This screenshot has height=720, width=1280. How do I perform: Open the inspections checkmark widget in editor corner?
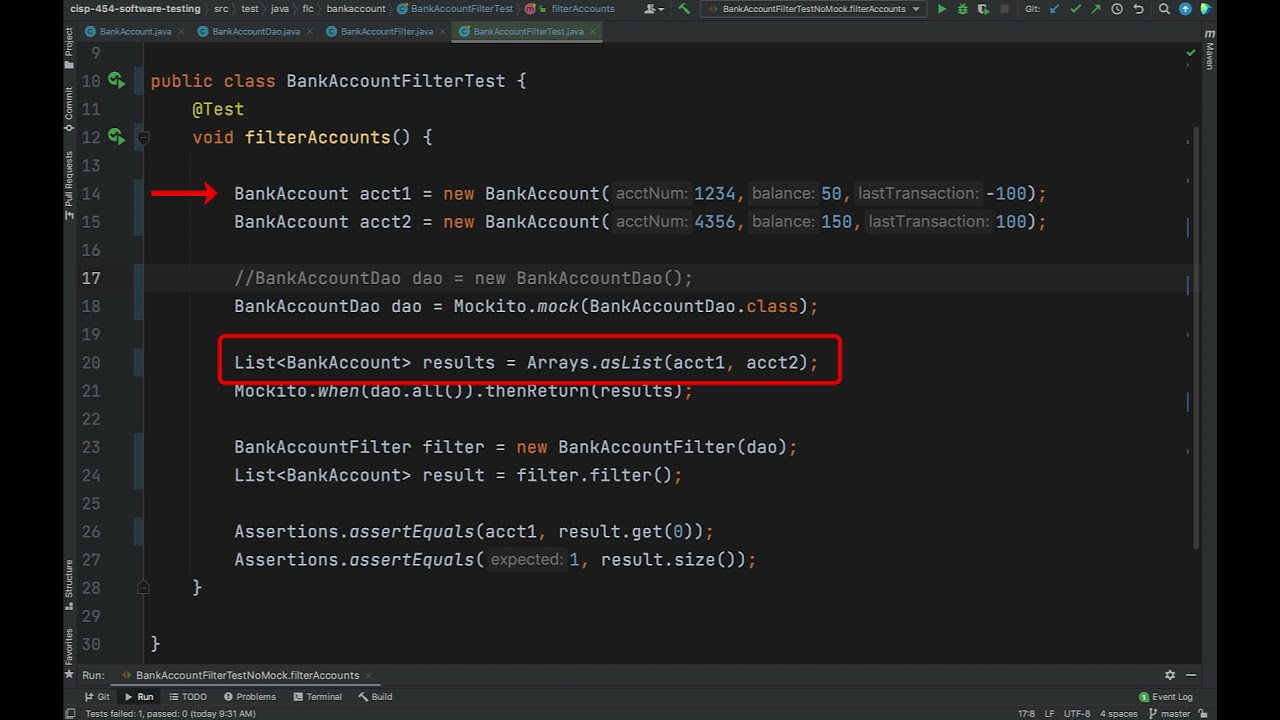1190,52
